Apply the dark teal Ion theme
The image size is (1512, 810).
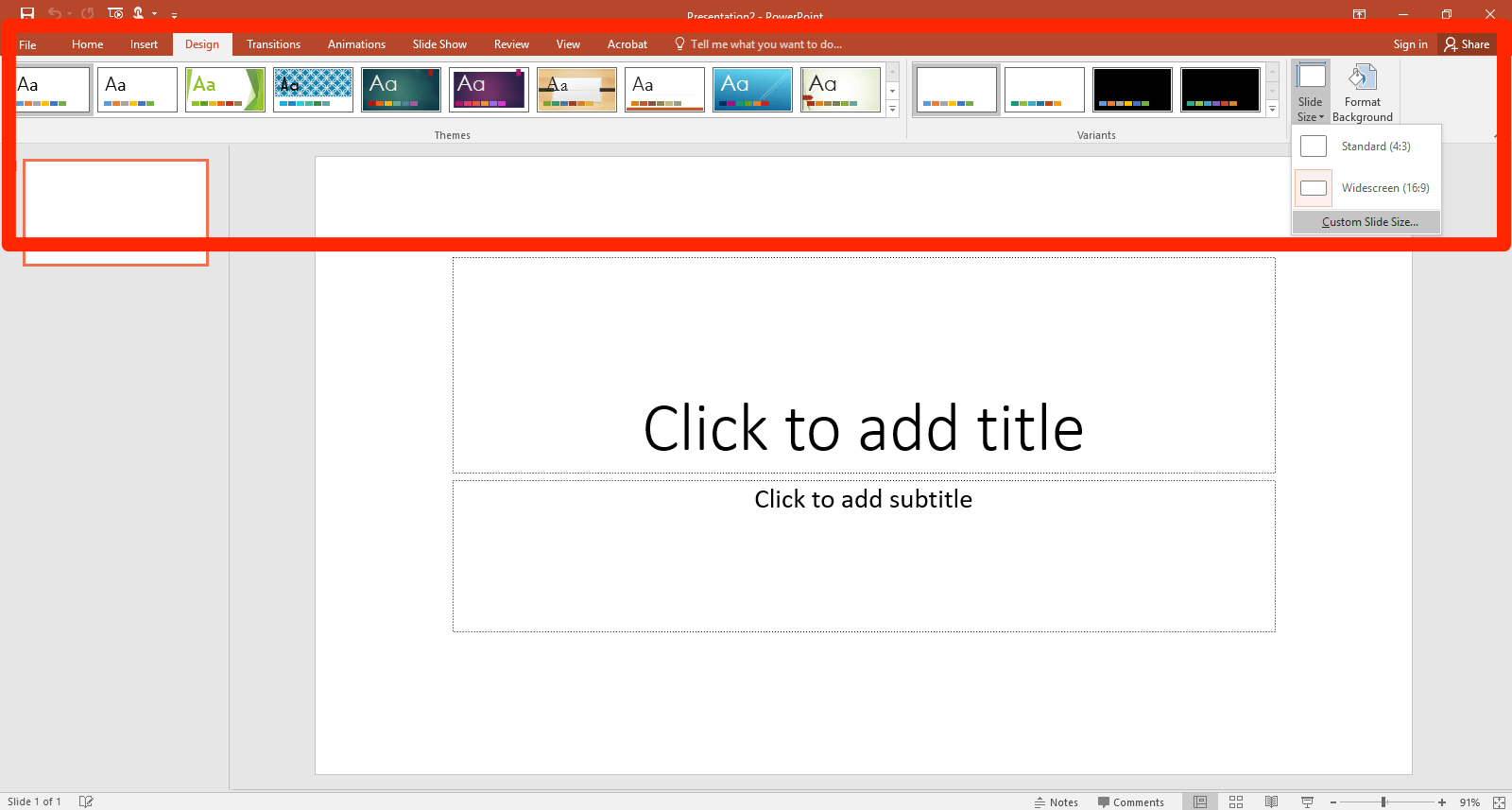401,90
